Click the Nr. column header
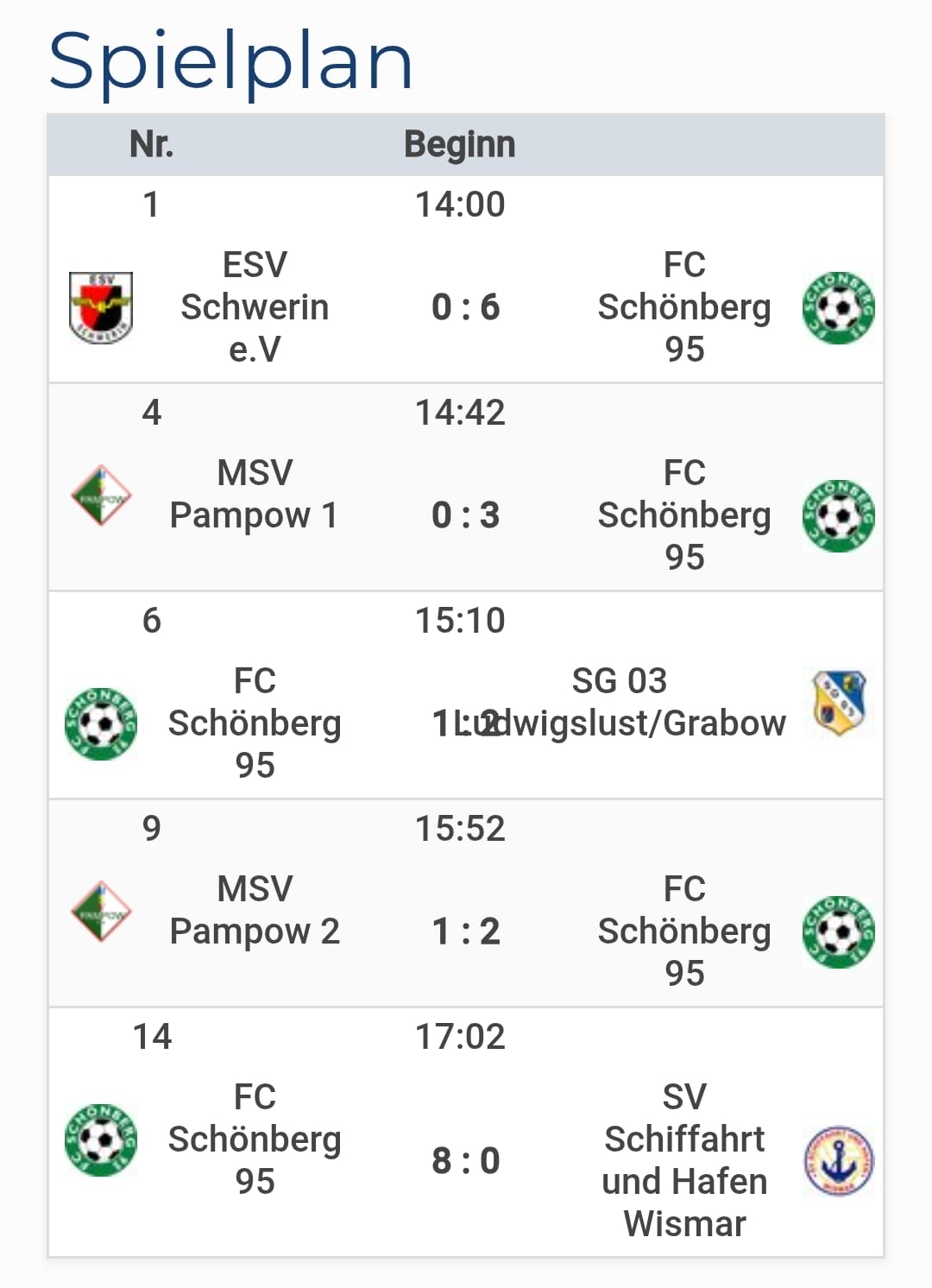Viewport: 932px width, 1288px height. (x=151, y=144)
